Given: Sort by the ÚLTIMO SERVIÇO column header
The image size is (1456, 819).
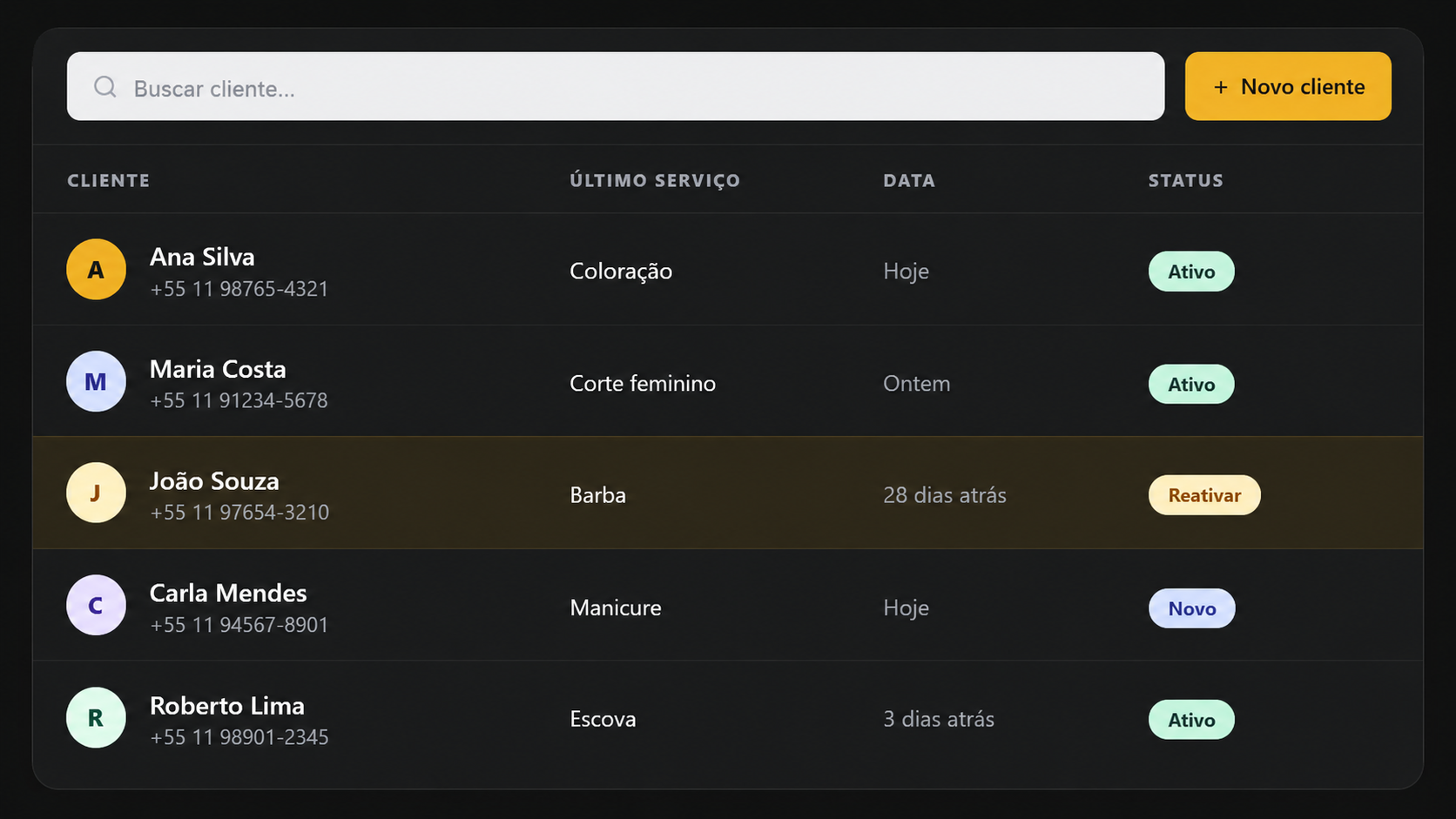Looking at the screenshot, I should (655, 180).
